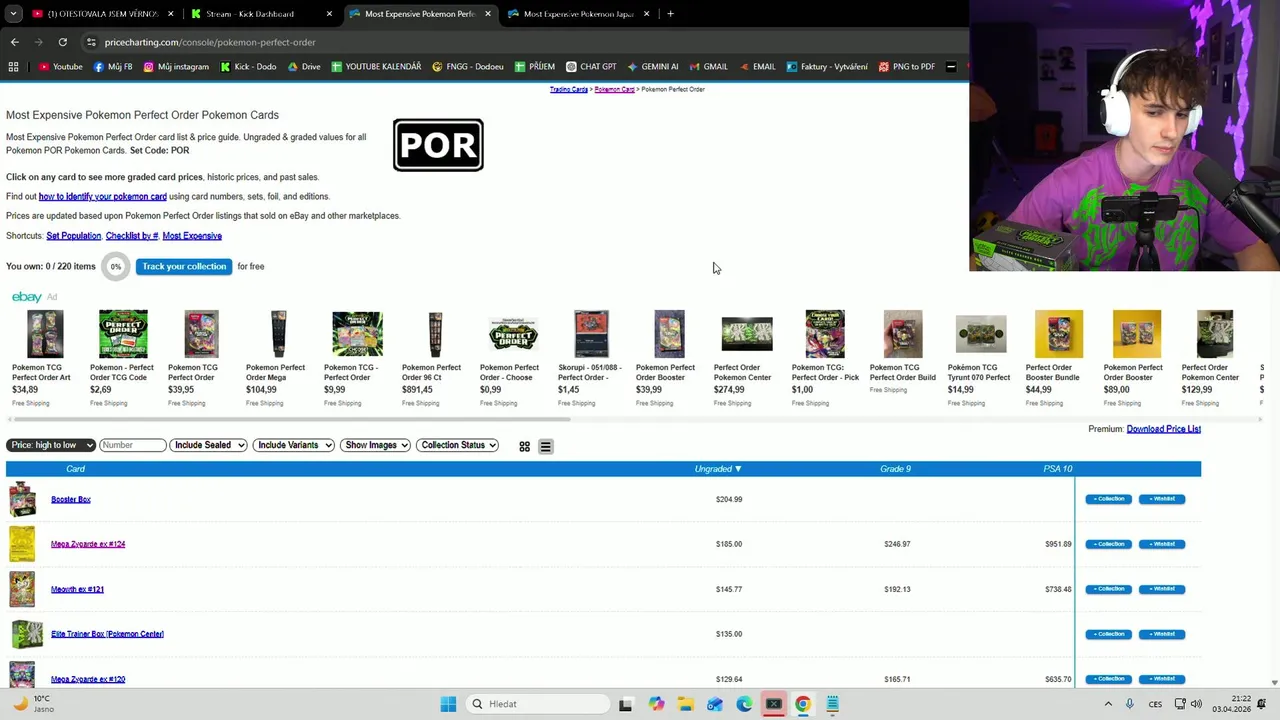Open the GEMINI AI bookmark
Viewport: 1280px width, 720px height.
pos(653,67)
